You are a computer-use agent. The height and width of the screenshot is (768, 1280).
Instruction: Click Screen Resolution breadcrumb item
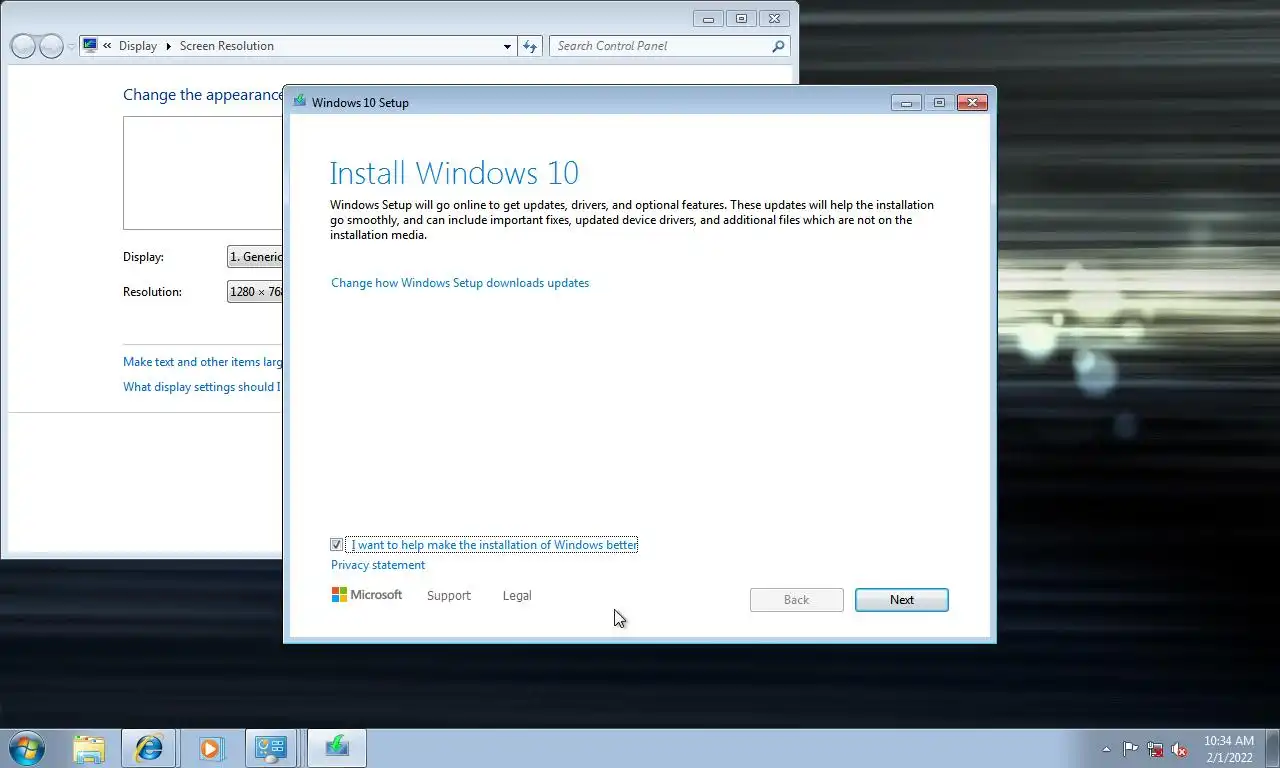click(226, 46)
